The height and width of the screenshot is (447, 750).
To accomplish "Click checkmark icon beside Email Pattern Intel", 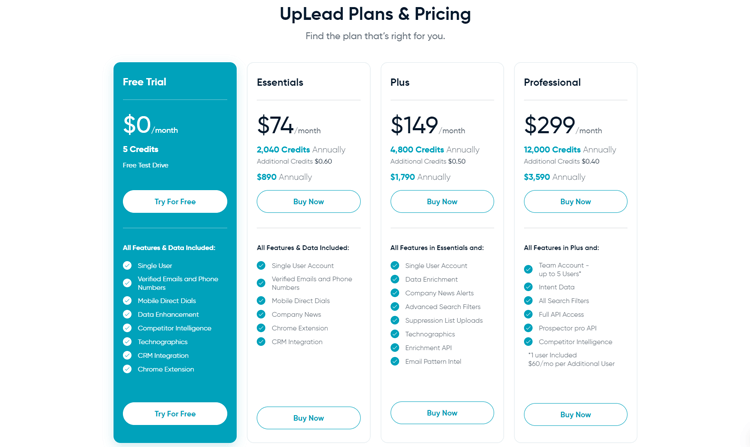I will [395, 361].
